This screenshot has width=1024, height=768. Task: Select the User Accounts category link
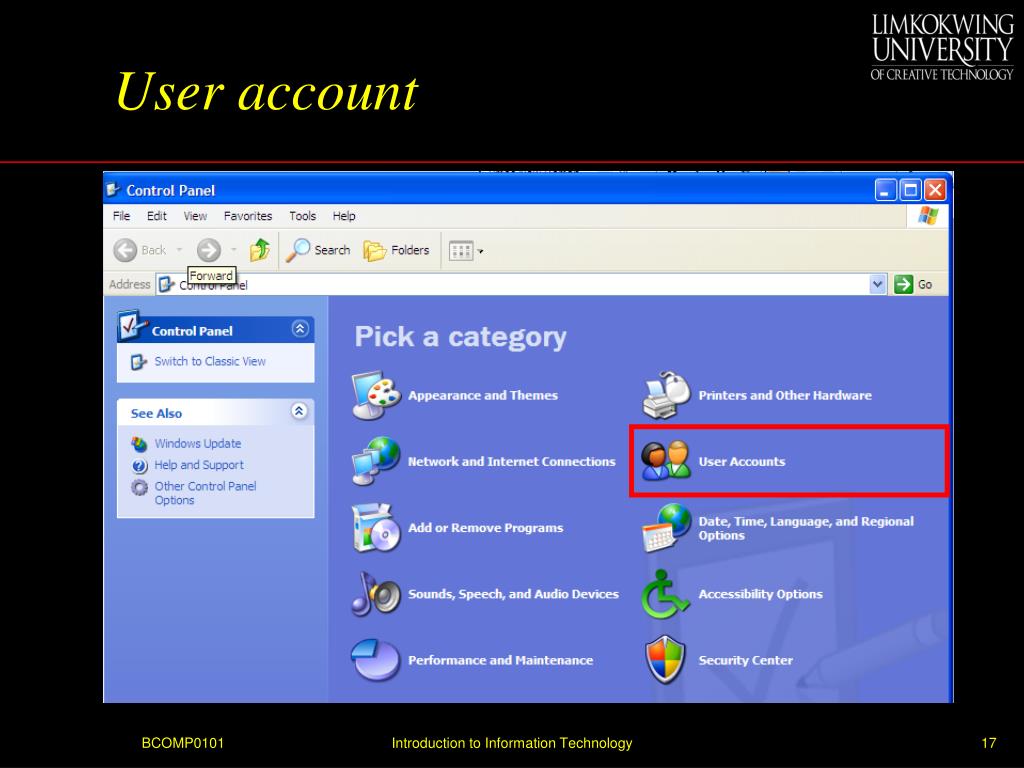pyautogui.click(x=742, y=462)
